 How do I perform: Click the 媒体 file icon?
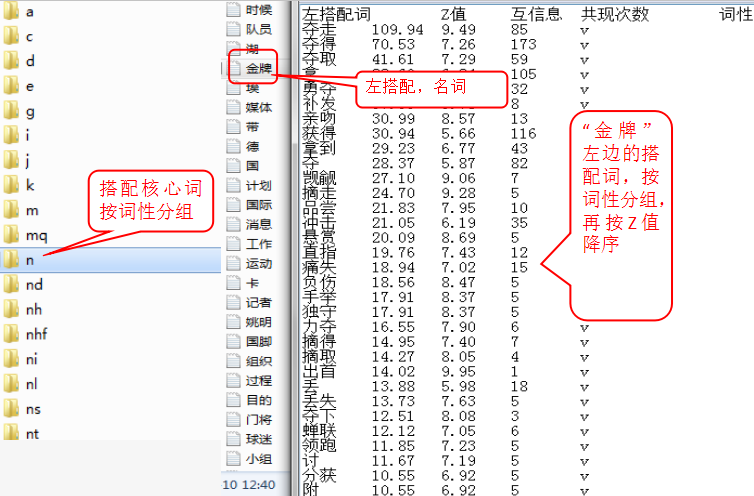point(234,107)
